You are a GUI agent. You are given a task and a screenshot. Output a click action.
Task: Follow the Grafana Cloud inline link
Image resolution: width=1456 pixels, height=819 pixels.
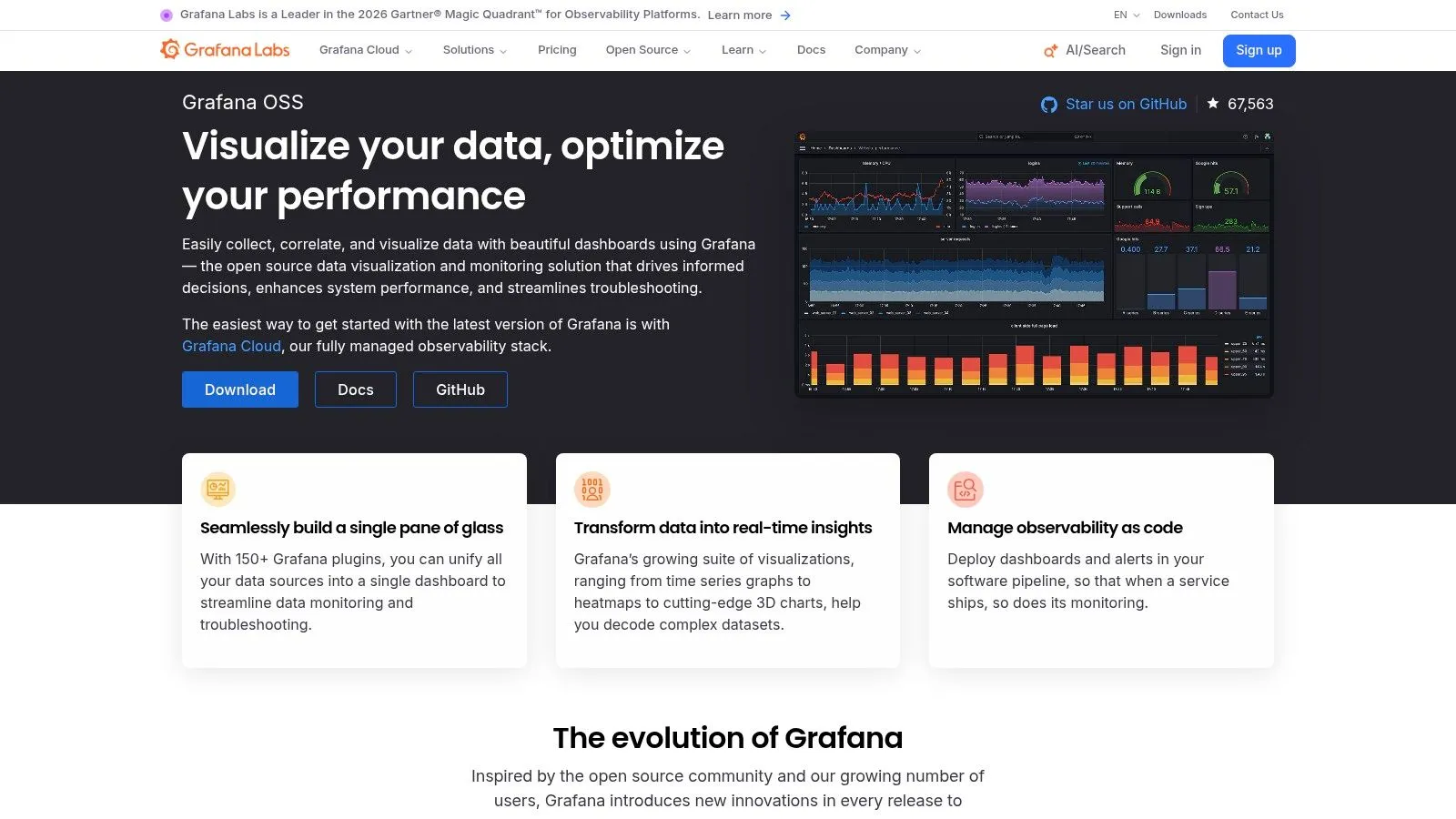click(231, 347)
